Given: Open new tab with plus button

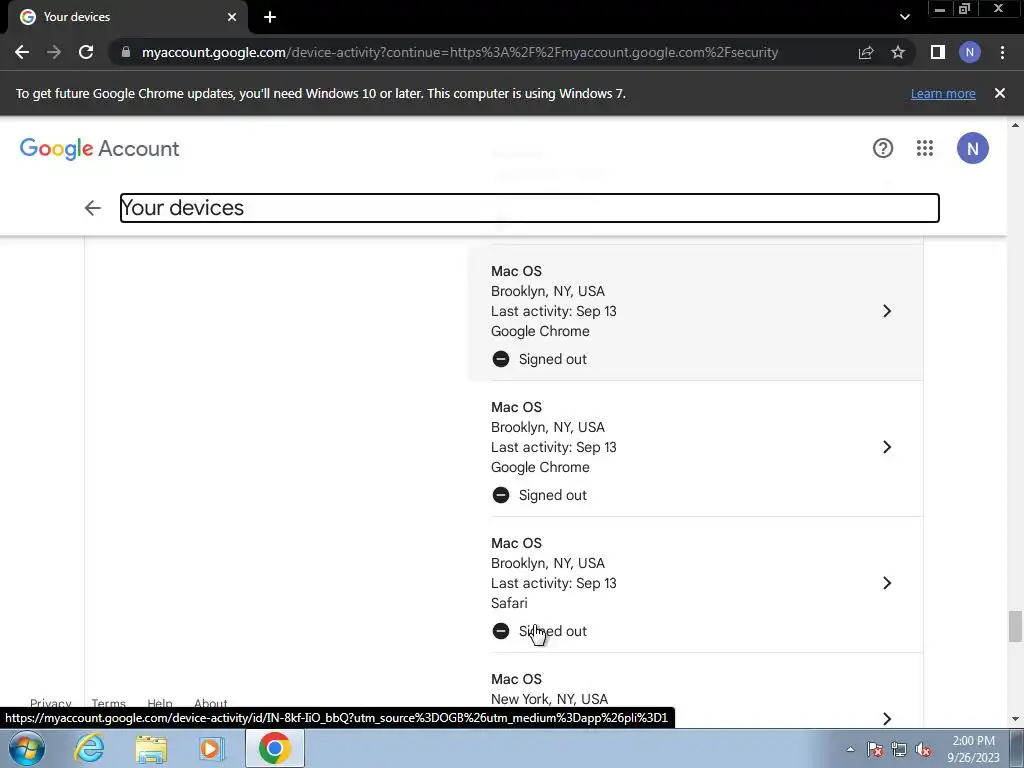Looking at the screenshot, I should pos(270,17).
